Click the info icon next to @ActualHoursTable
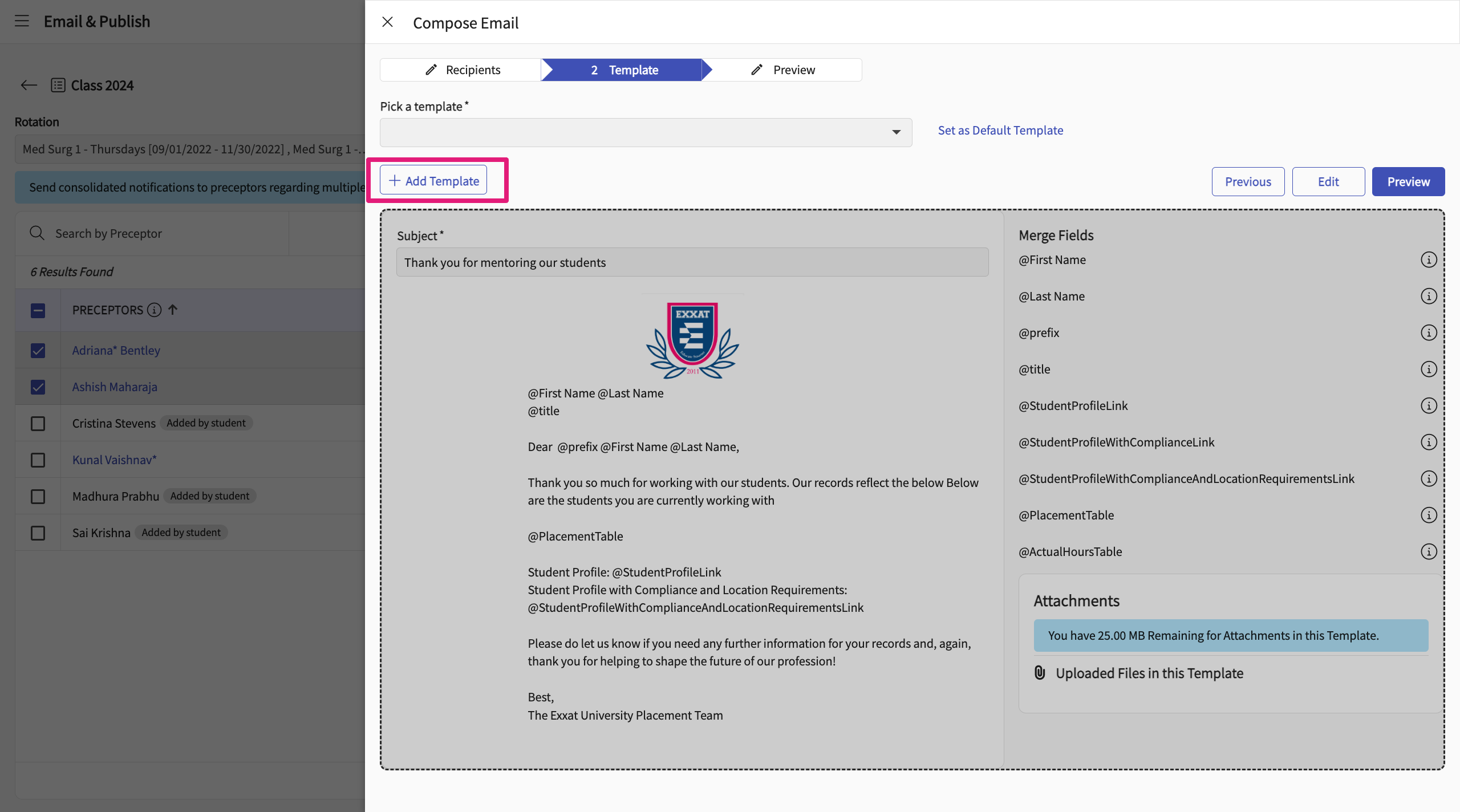Image resolution: width=1460 pixels, height=812 pixels. (1428, 552)
